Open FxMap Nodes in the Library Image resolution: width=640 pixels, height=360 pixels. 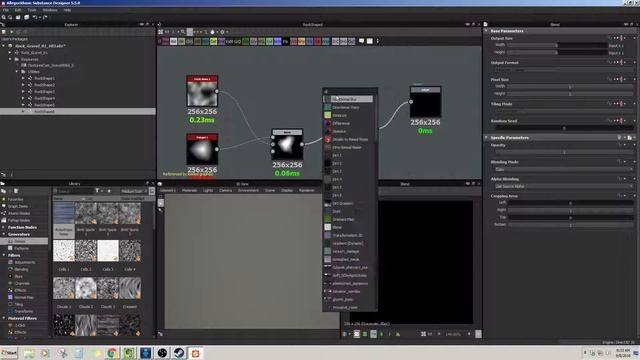19,220
